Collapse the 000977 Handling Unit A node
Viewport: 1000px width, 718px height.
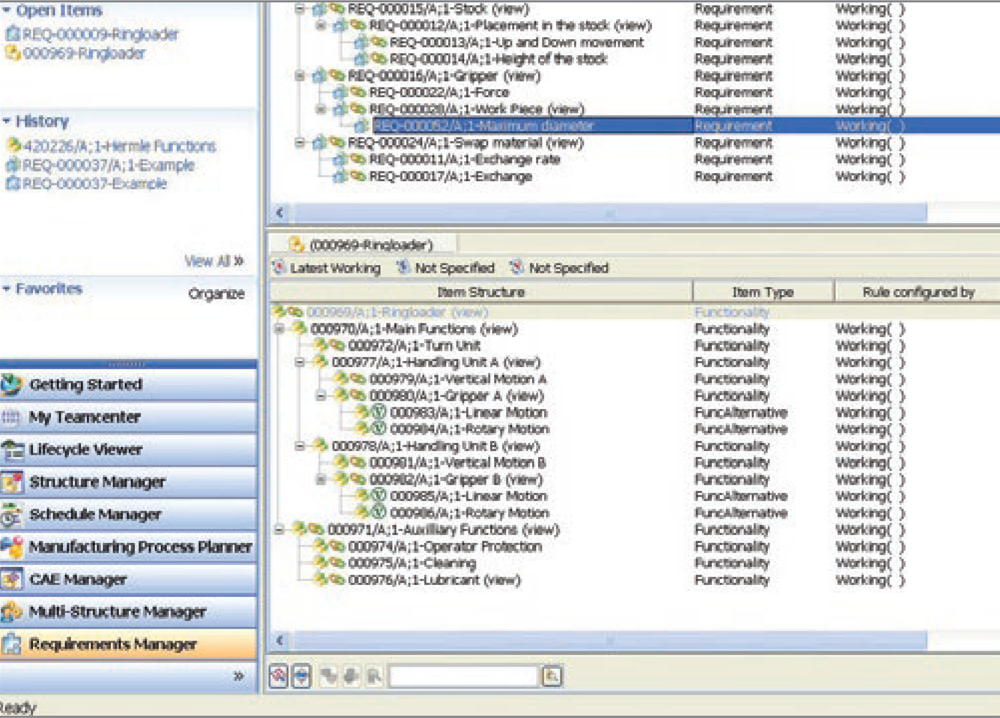300,363
